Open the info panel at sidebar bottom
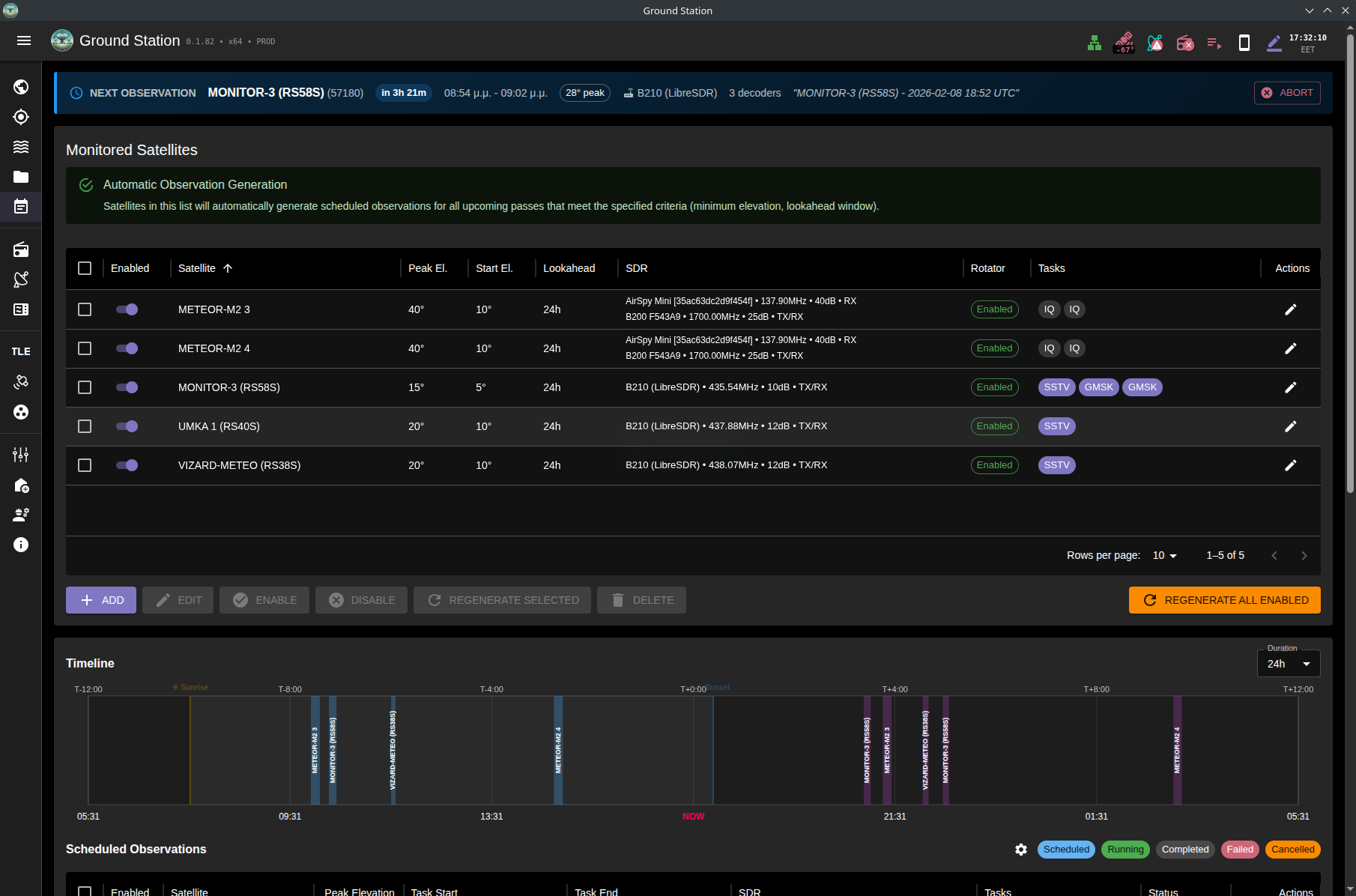This screenshot has height=896, width=1356. (20, 545)
